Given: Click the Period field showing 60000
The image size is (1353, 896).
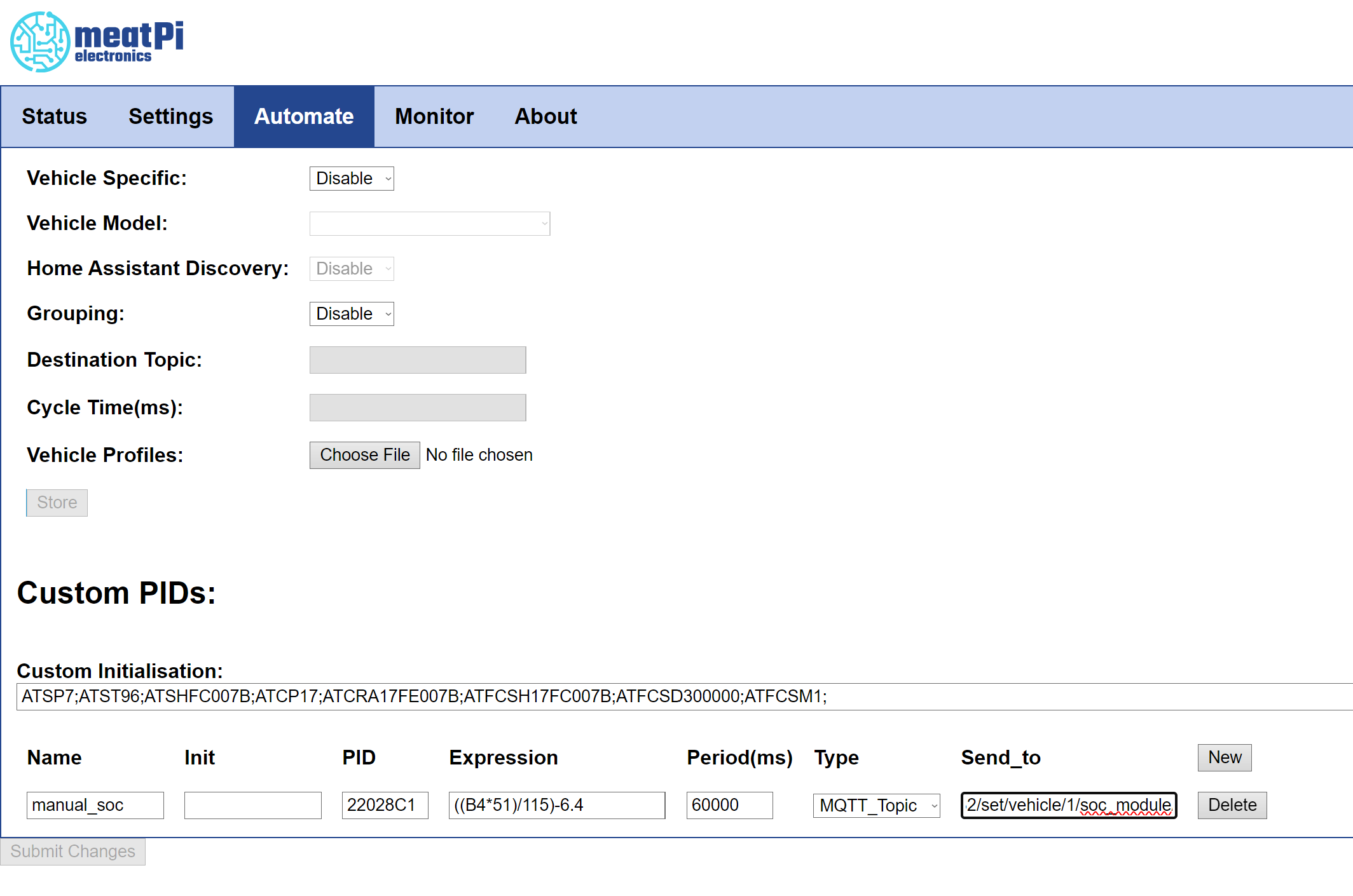Looking at the screenshot, I should coord(729,805).
